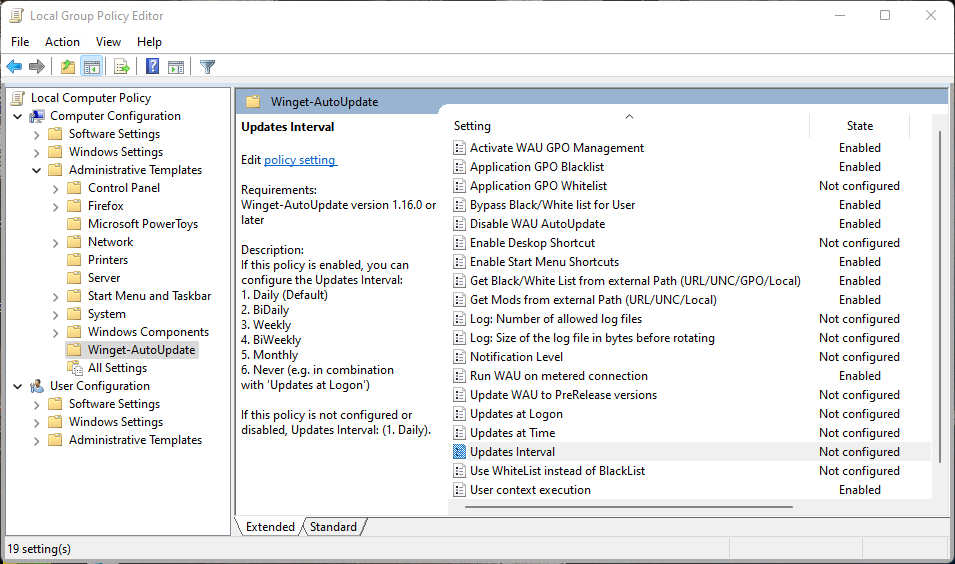Click the Up one level folder icon
This screenshot has width=955, height=564.
(68, 66)
